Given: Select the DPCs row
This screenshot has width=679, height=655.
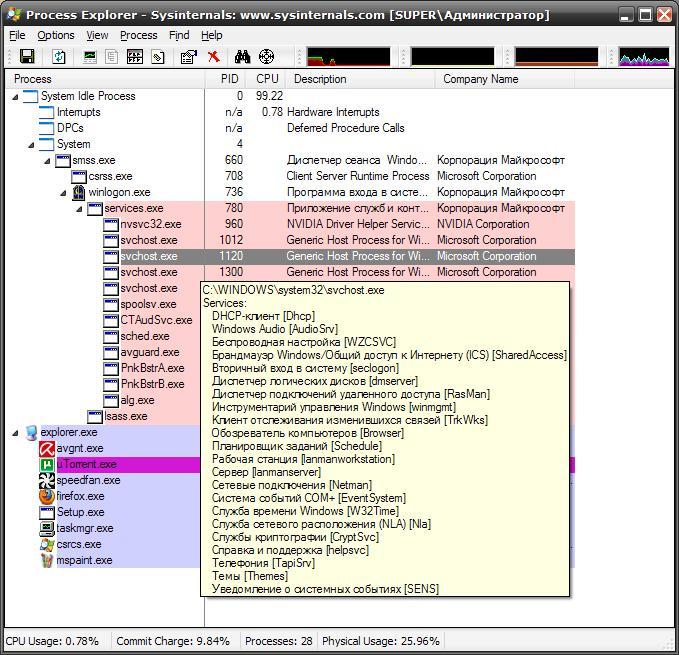Looking at the screenshot, I should (x=290, y=128).
